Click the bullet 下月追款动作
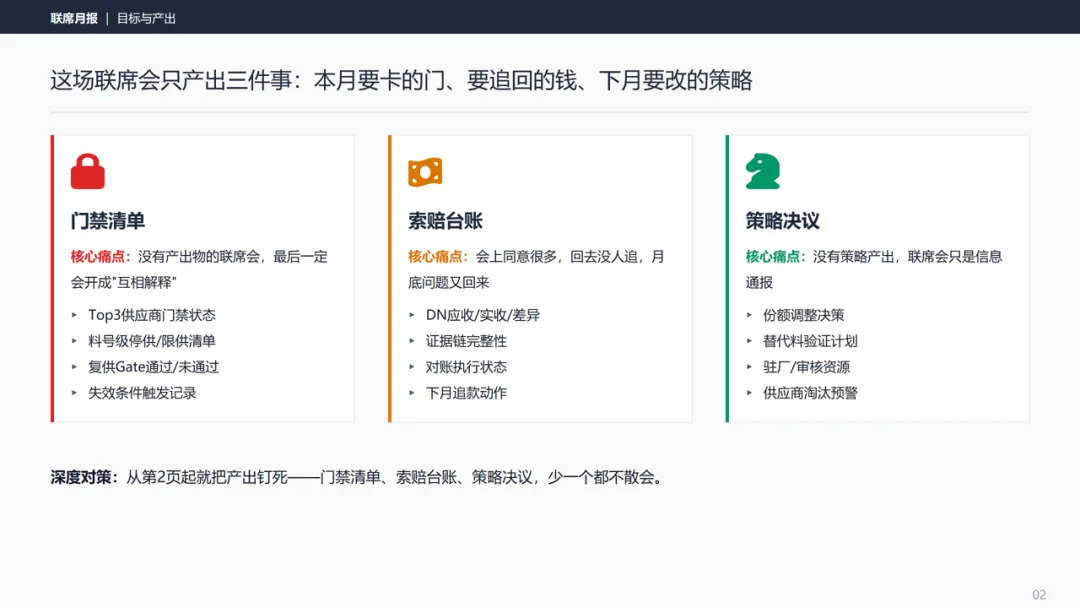 pos(466,393)
